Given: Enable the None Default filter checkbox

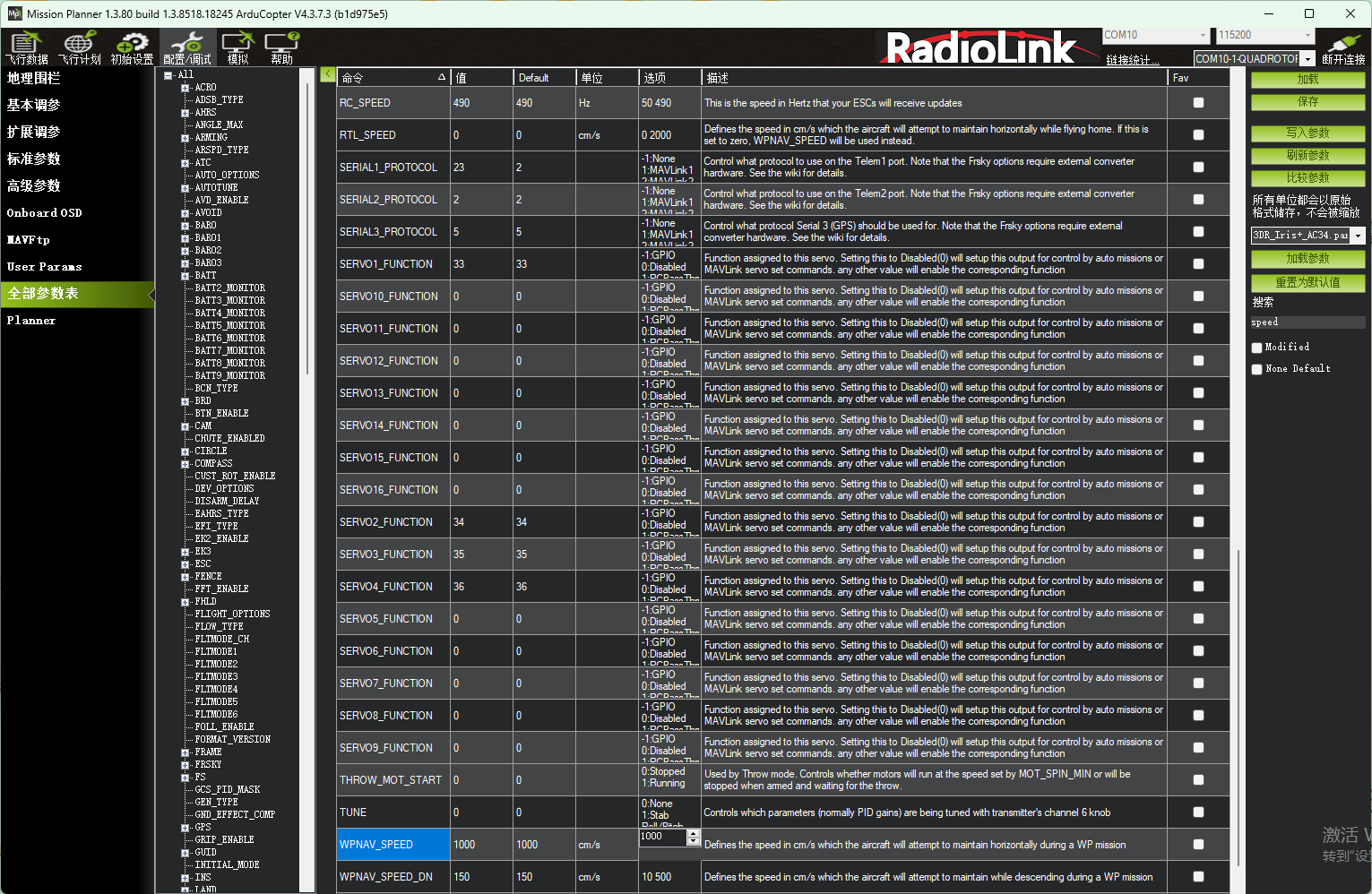Looking at the screenshot, I should coord(1256,369).
